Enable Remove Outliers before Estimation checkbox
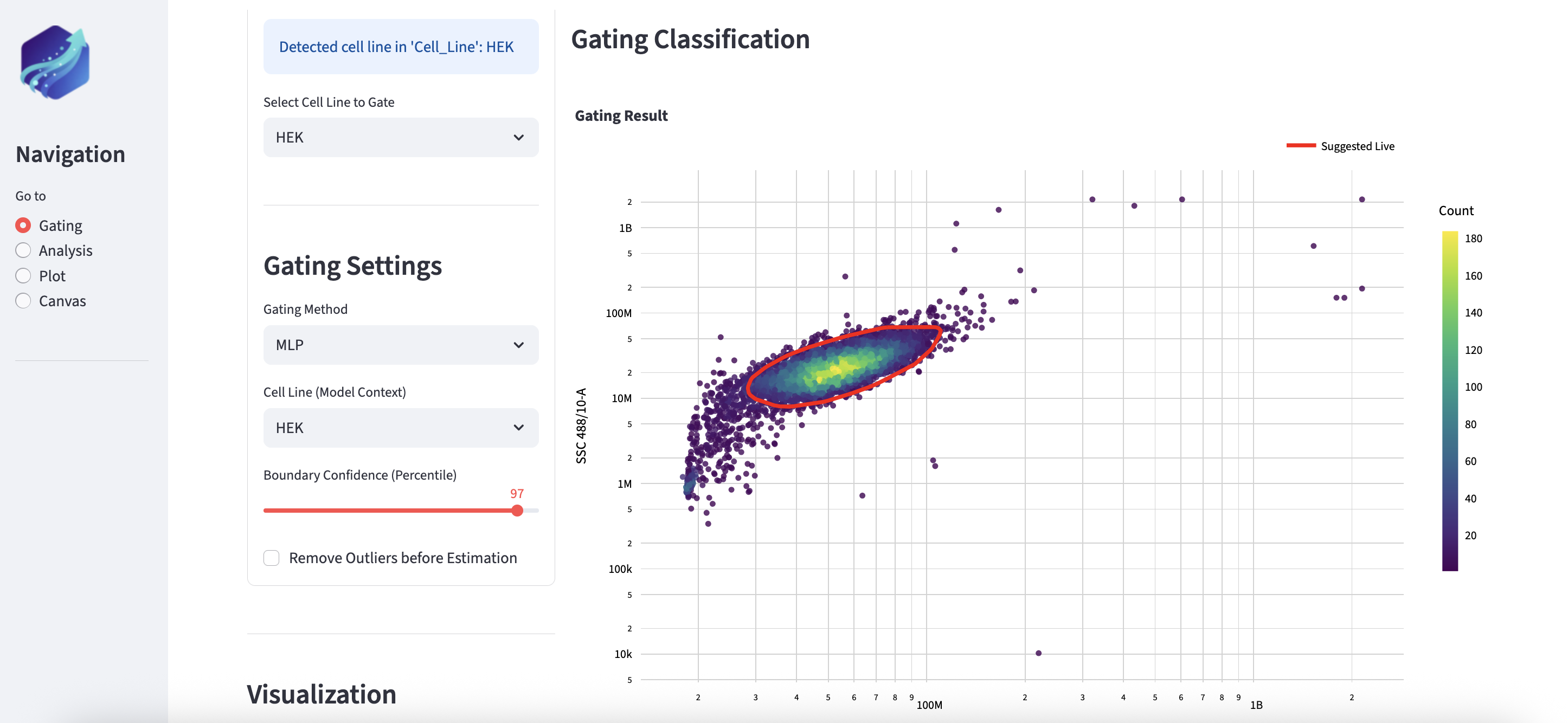This screenshot has height=723, width=1568. [272, 558]
